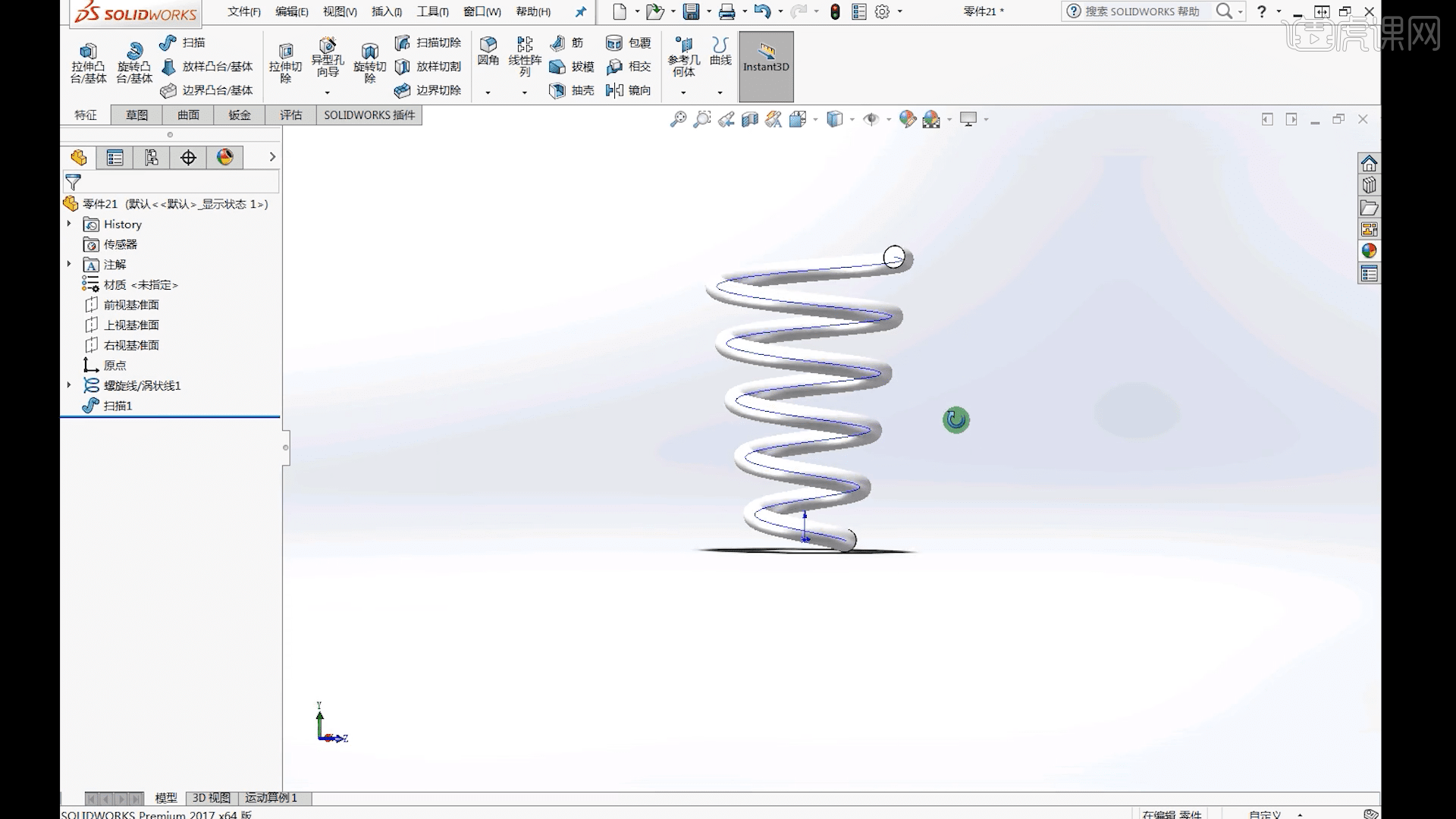Expand 螺旋线/涡状线1 in the feature tree
The height and width of the screenshot is (819, 1456).
click(70, 385)
